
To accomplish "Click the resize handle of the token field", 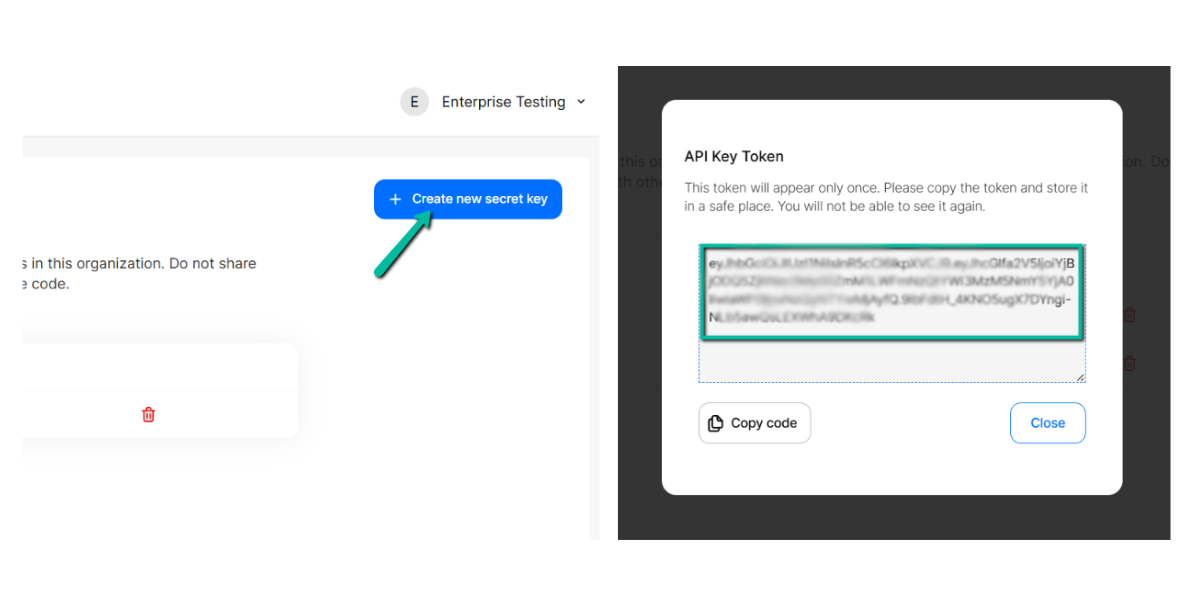I will (1081, 377).
